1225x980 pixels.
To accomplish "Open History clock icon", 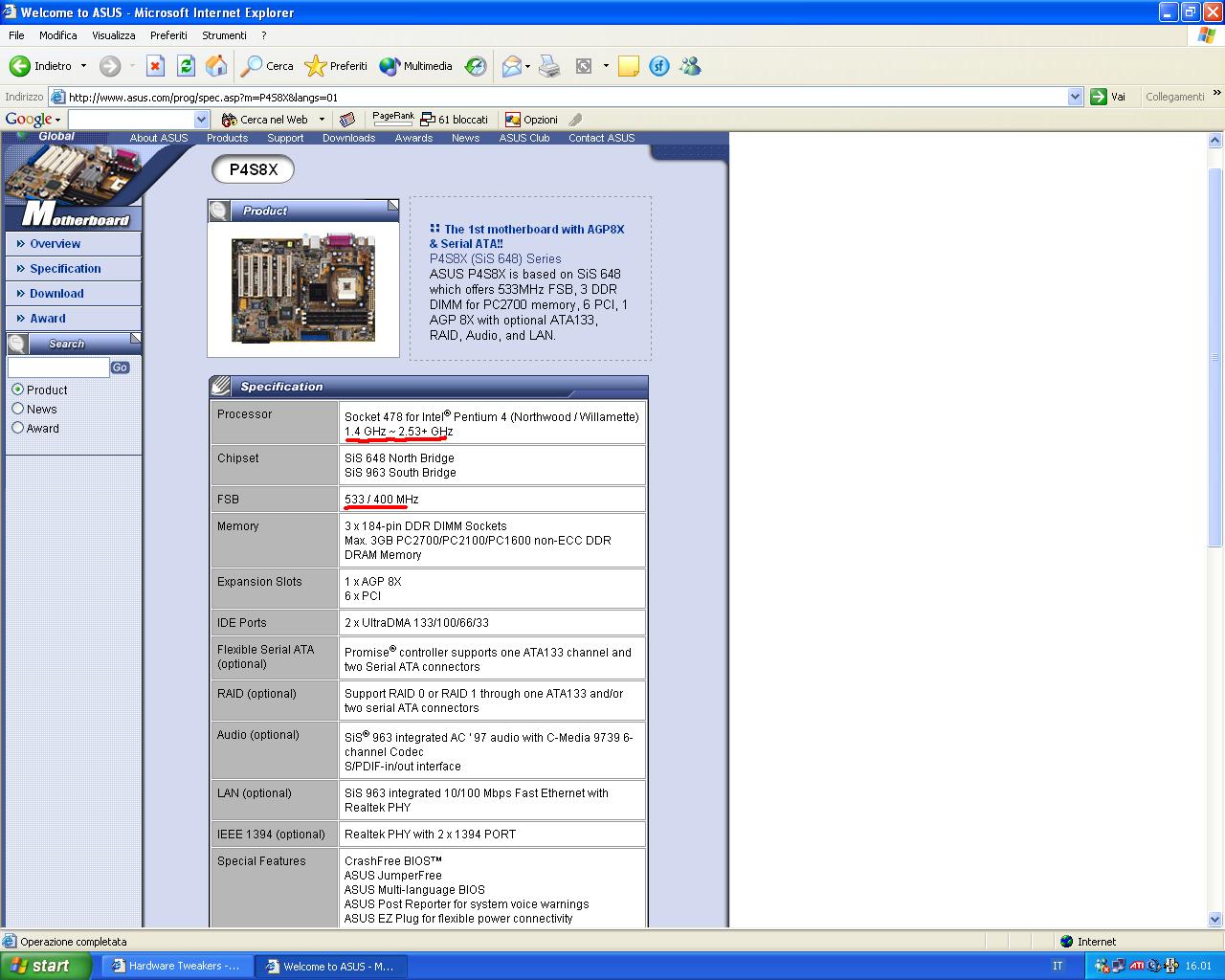I will pos(476,66).
